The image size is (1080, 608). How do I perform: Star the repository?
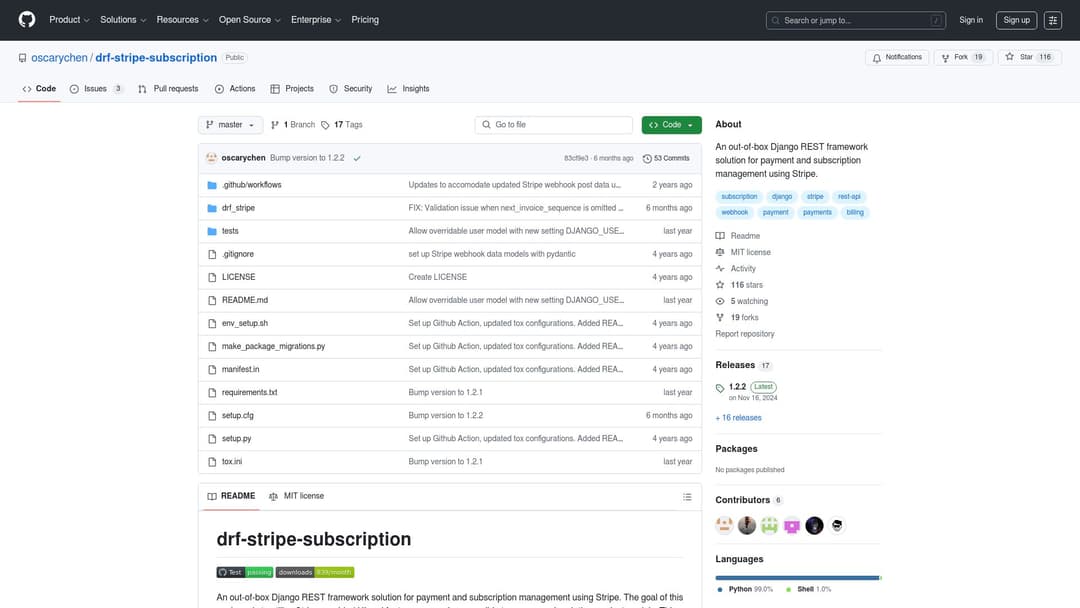coord(1029,57)
